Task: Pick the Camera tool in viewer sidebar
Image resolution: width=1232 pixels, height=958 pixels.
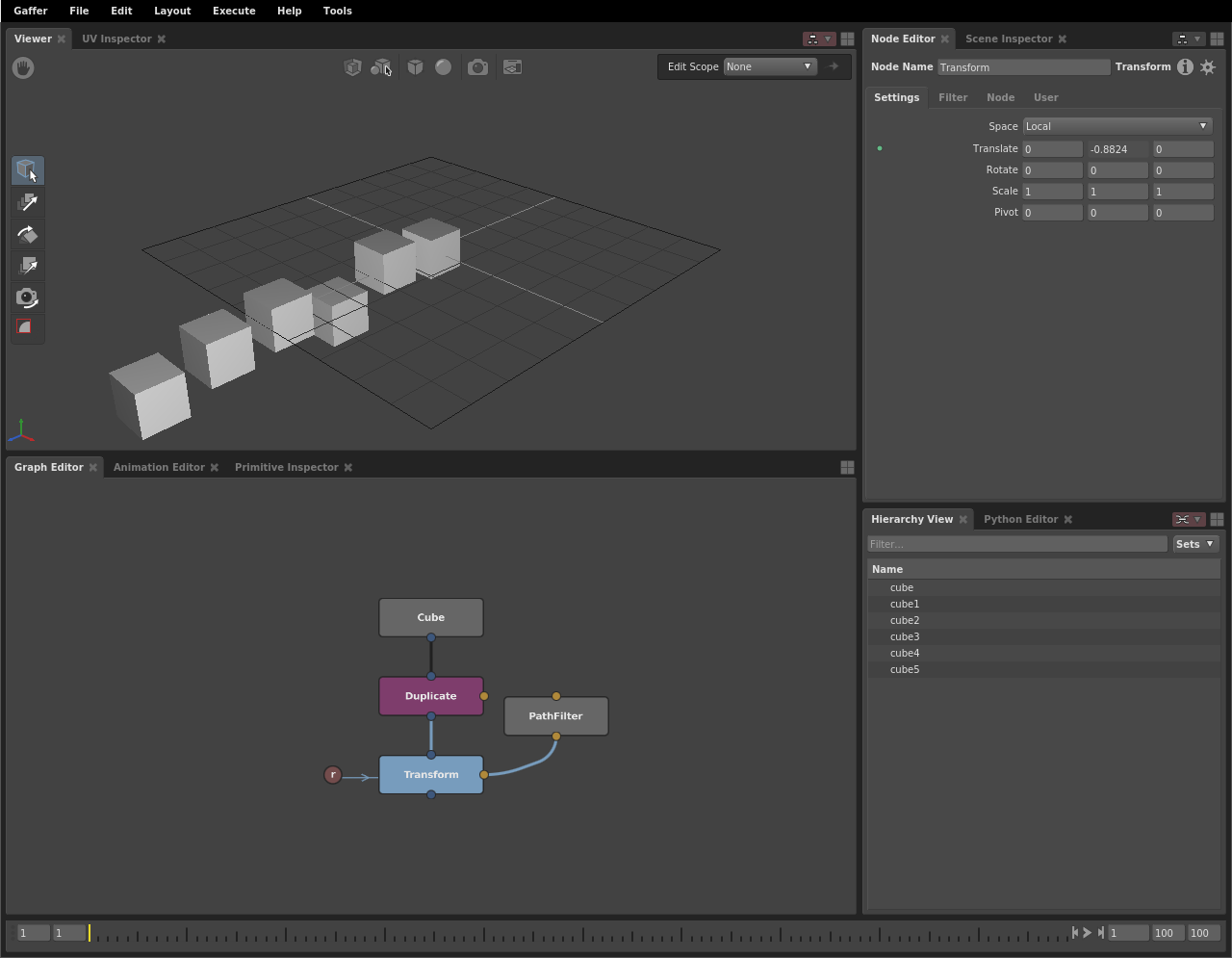Action: (x=28, y=298)
